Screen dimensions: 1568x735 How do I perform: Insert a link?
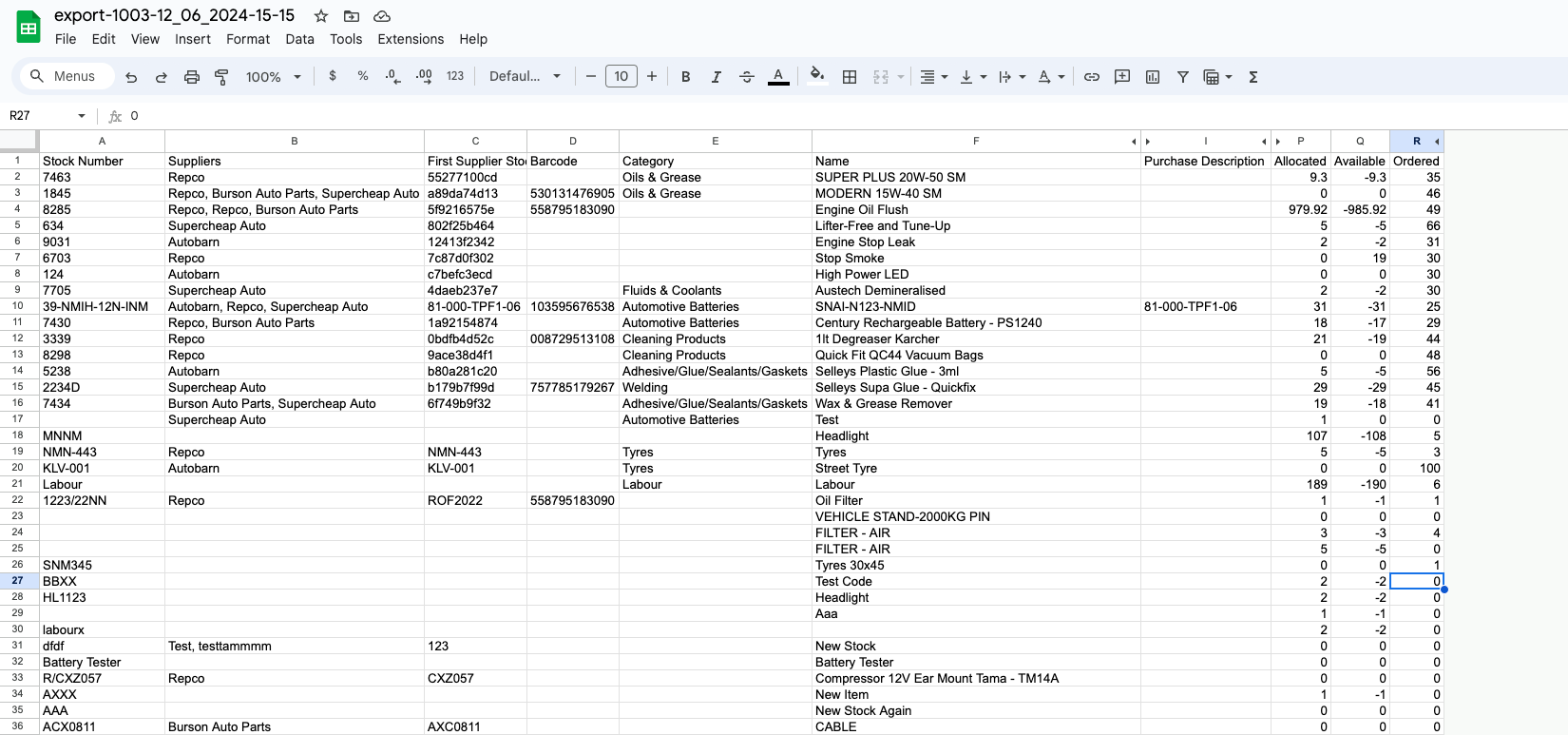click(x=1092, y=77)
